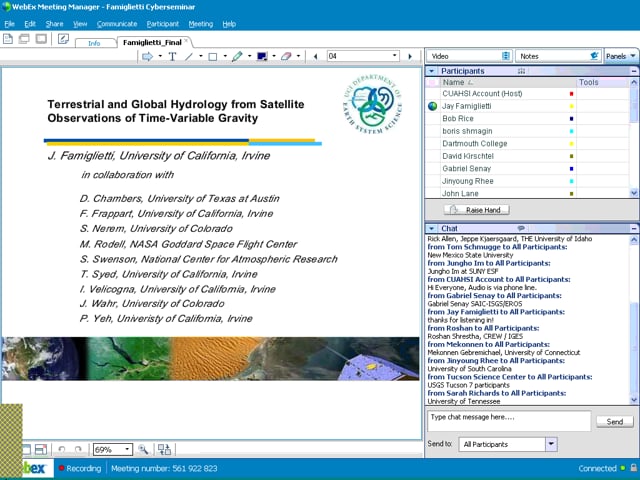
Task: Open the Panels dropdown
Action: [621, 56]
